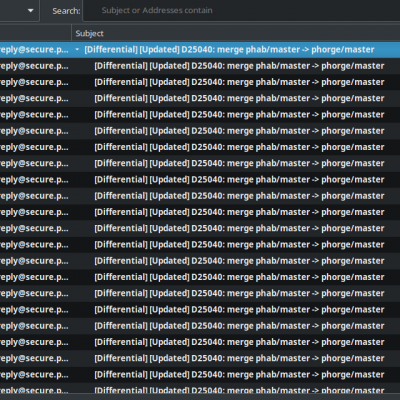Select the highlighted top D25040 thread subject
The width and height of the screenshot is (400, 400).
click(229, 50)
